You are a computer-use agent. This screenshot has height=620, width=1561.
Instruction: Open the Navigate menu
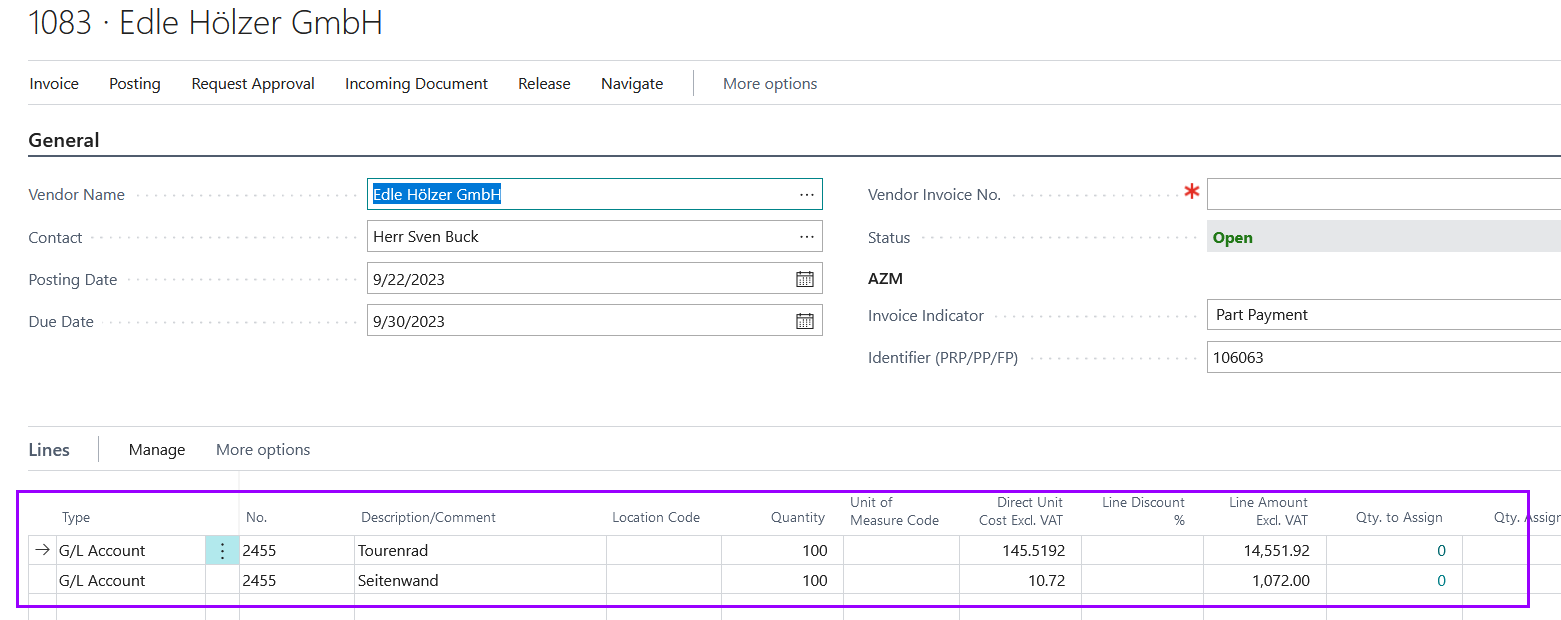(632, 84)
